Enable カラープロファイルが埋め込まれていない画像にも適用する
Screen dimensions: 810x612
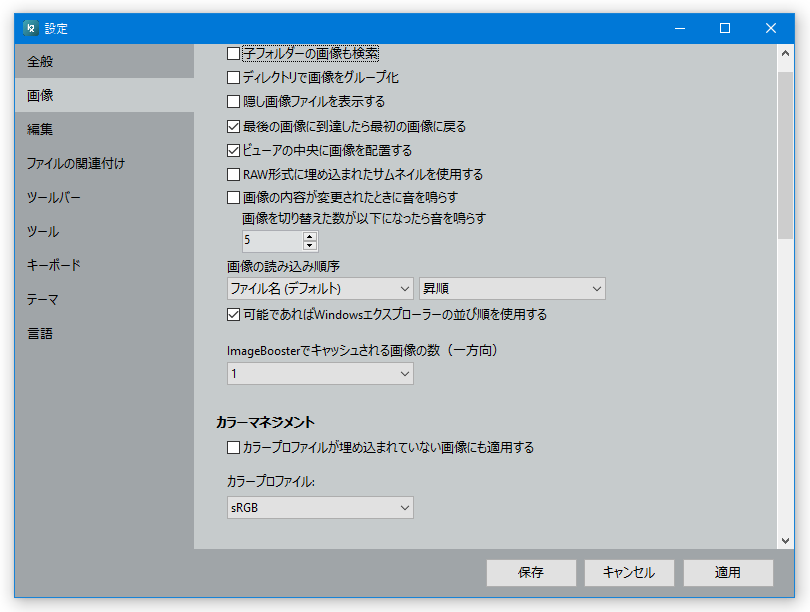pos(233,447)
